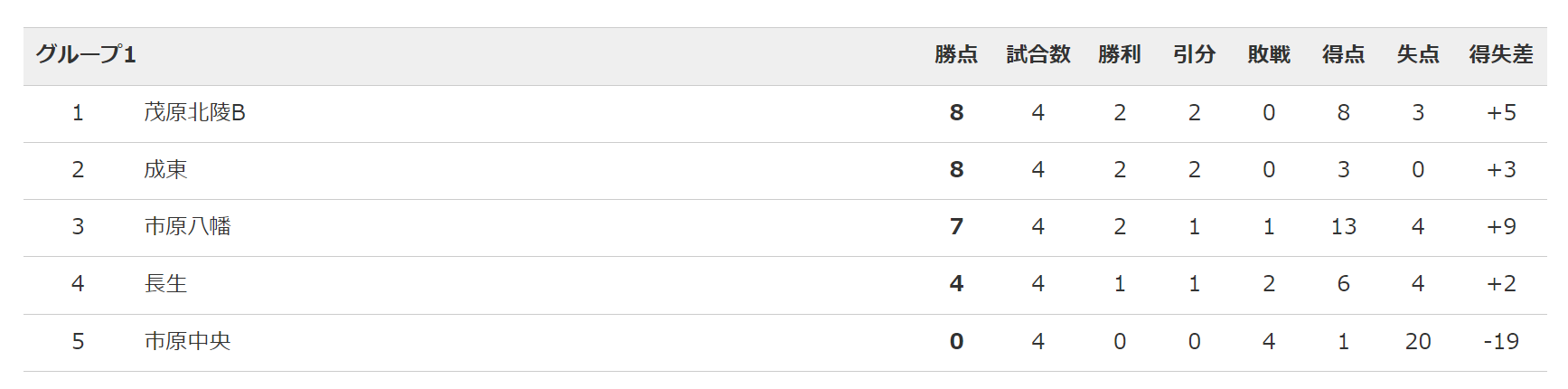This screenshot has width=1568, height=389.
Task: Open team 長生
Action: pyautogui.click(x=165, y=283)
